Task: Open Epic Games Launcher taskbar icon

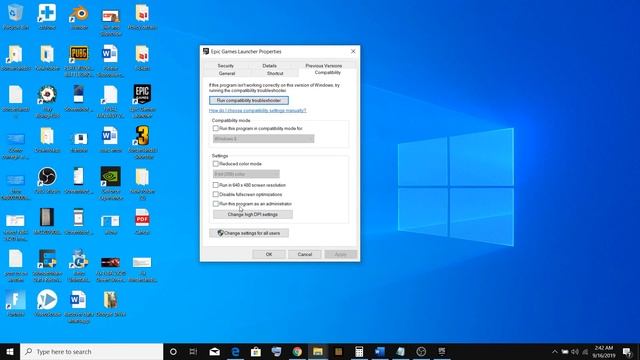Action: 442,351
